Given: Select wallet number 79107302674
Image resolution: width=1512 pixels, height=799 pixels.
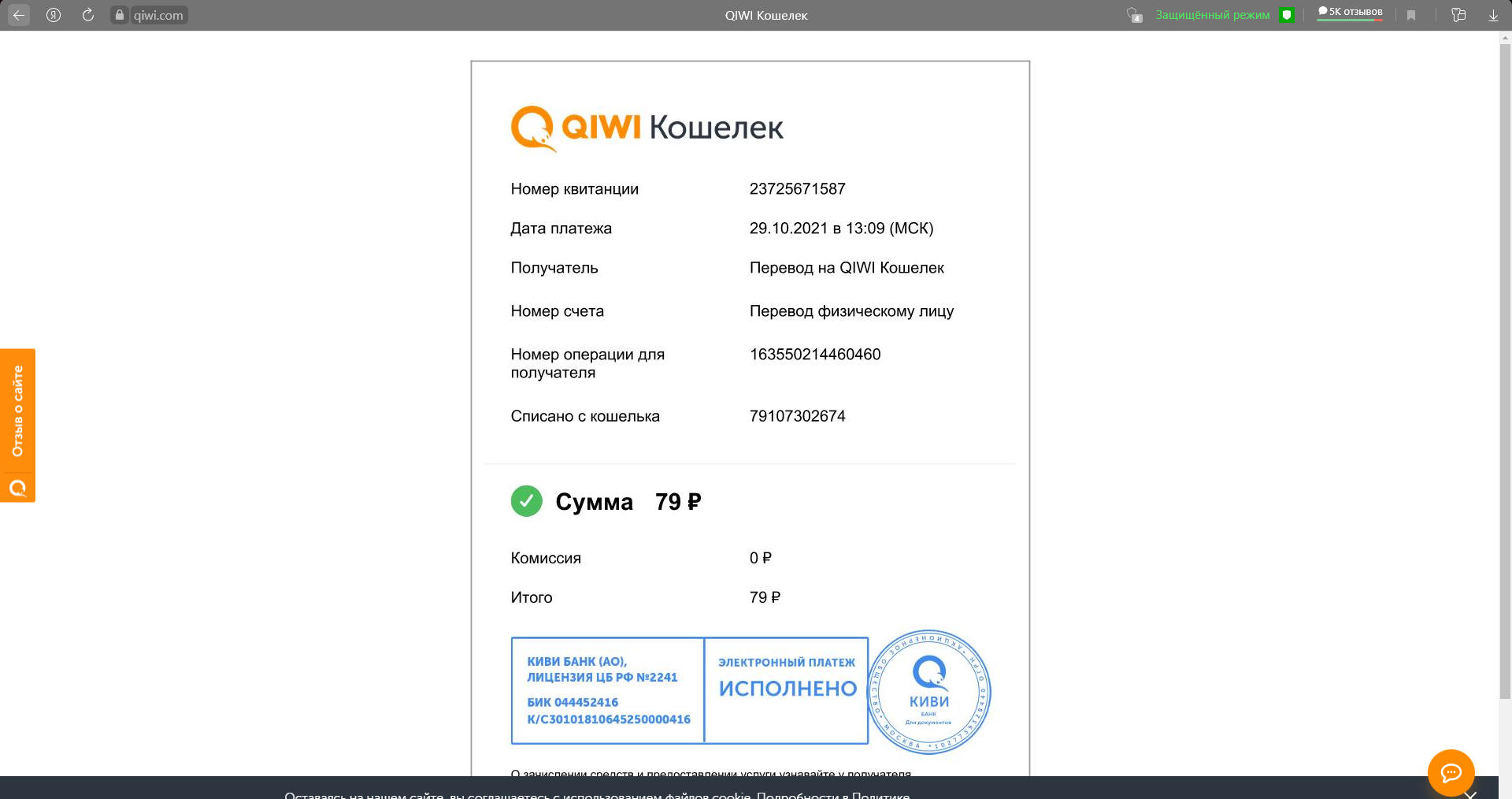Looking at the screenshot, I should pyautogui.click(x=798, y=416).
